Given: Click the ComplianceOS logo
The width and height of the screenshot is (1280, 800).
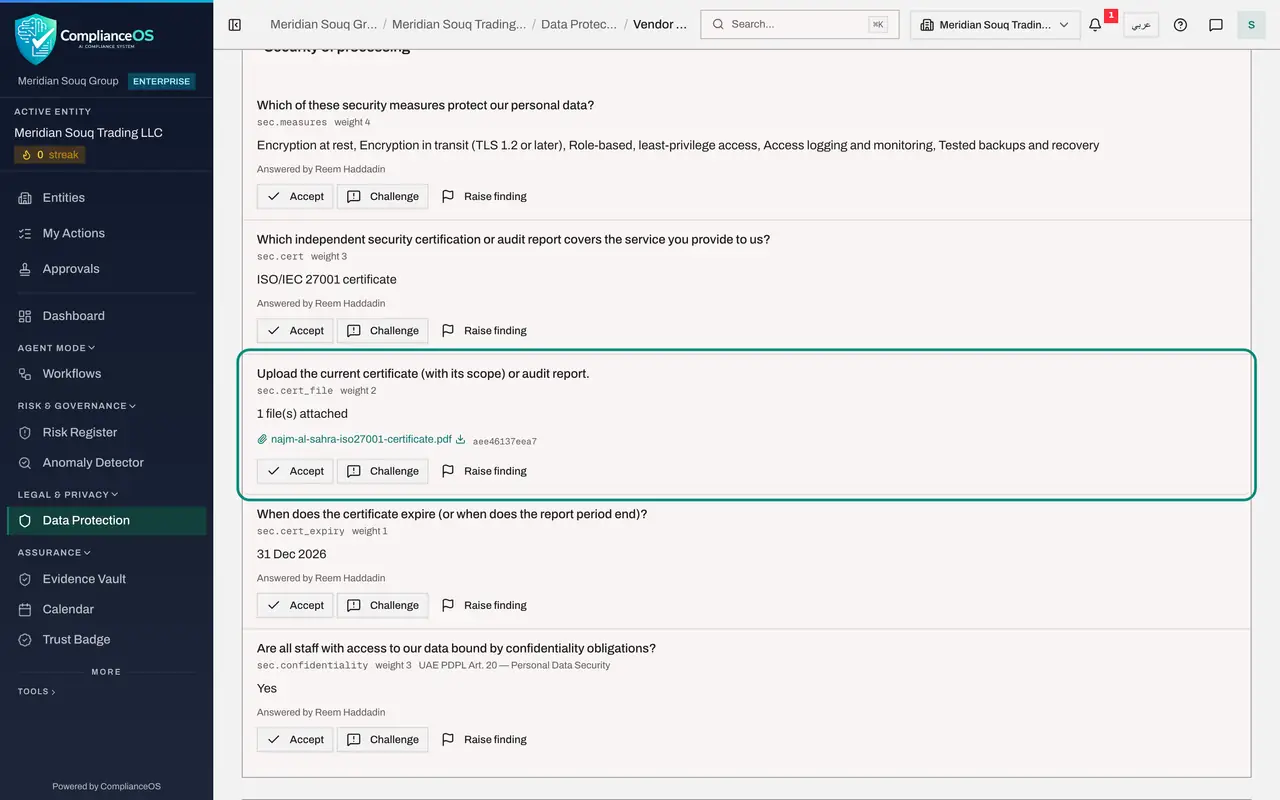Looking at the screenshot, I should coord(85,38).
